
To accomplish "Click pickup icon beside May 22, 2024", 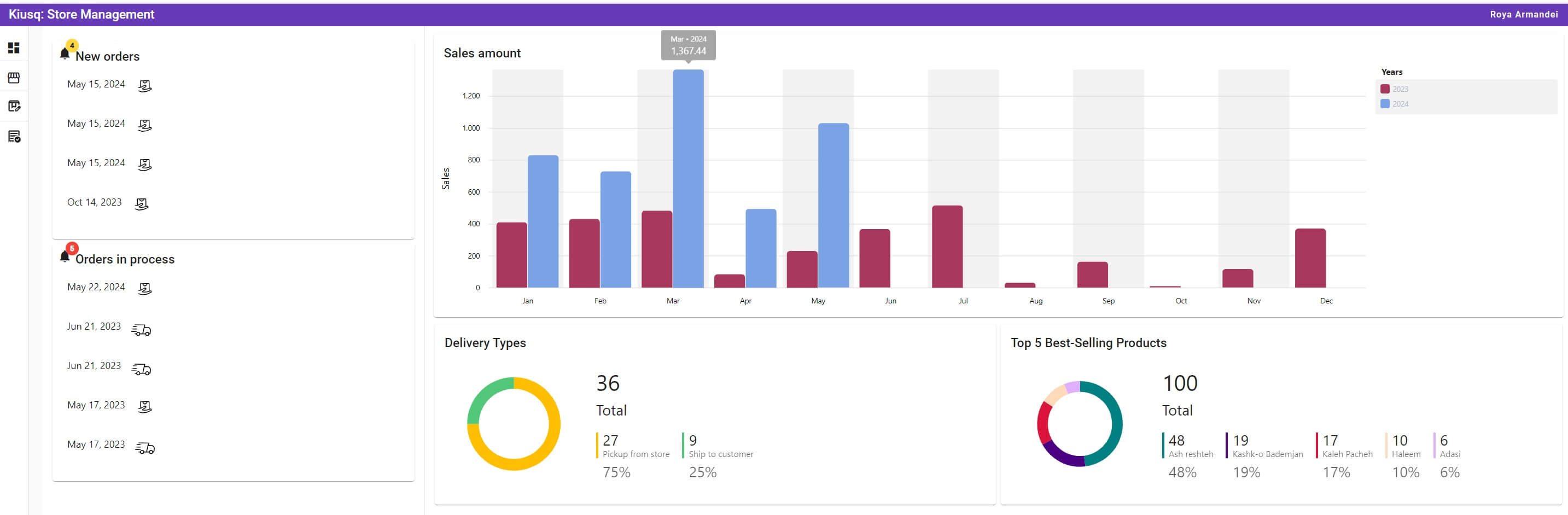I will [x=144, y=289].
